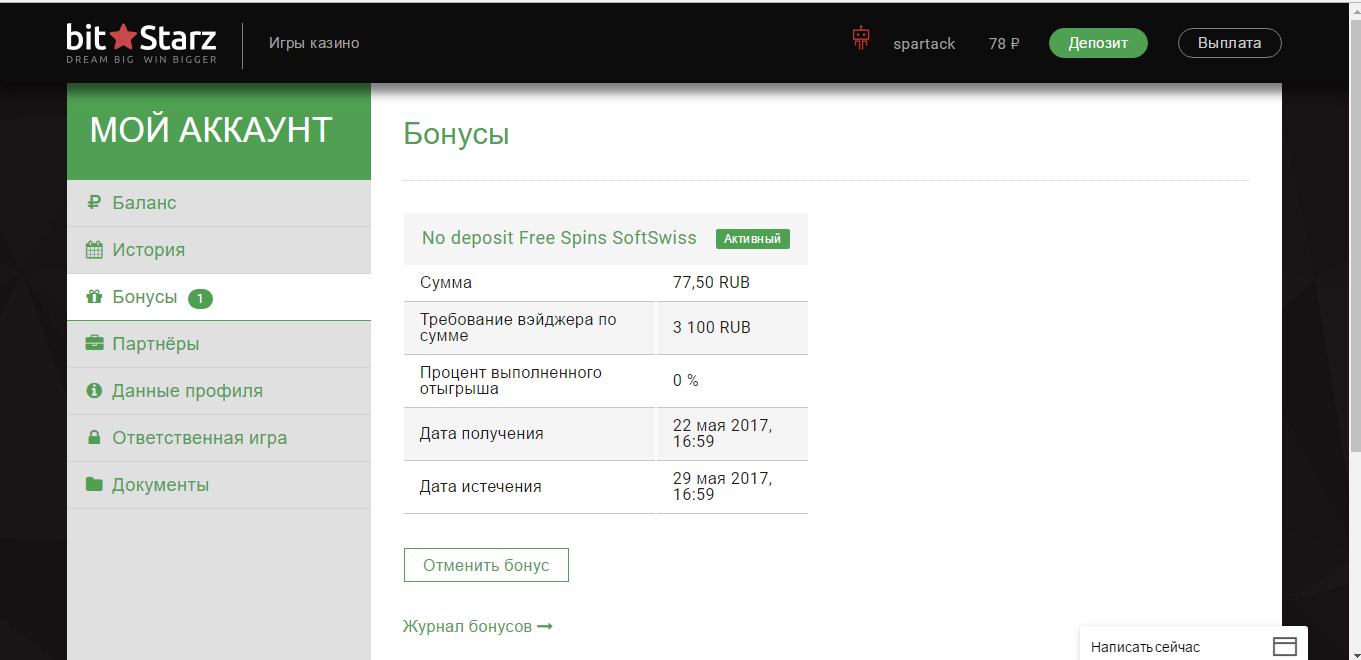The image size is (1361, 660).
Task: Follow the Журнал бонусов link
Action: pos(477,626)
